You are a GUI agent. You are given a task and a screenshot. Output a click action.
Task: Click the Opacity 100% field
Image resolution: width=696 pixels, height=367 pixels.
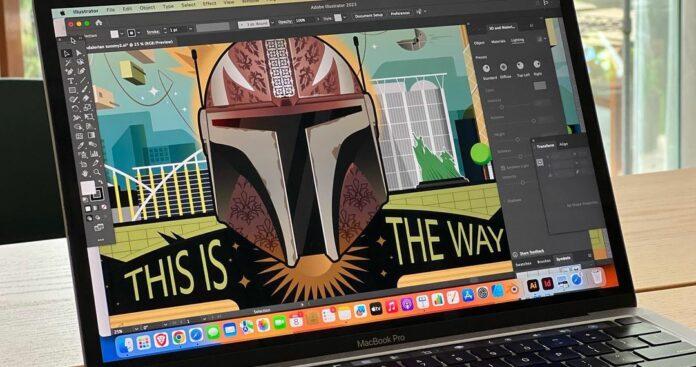tap(306, 20)
